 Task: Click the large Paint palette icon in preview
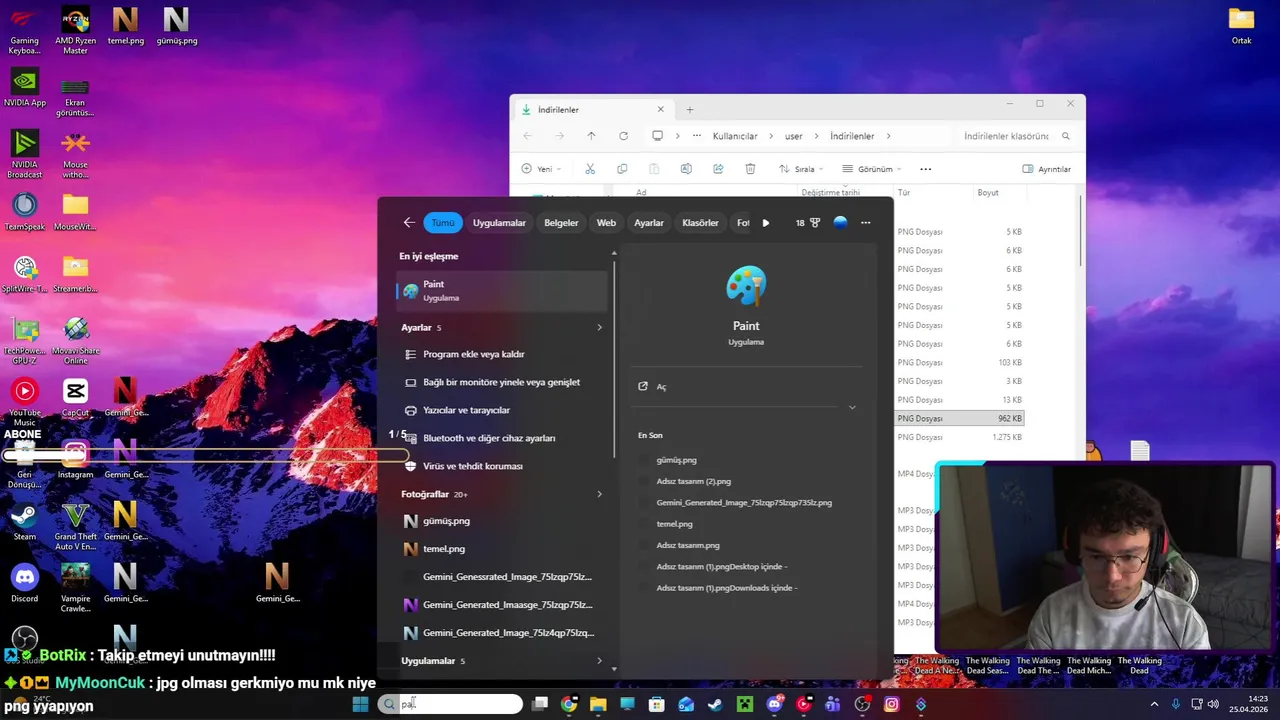click(746, 287)
